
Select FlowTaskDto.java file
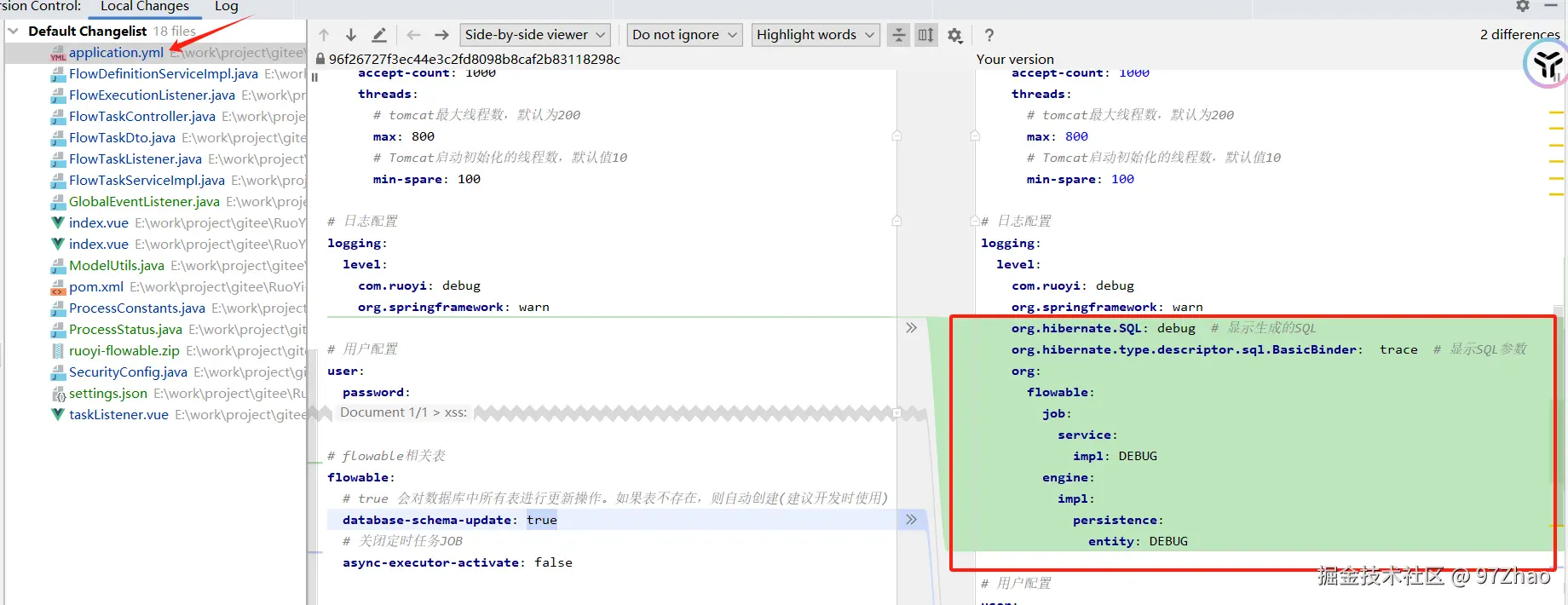point(122,137)
